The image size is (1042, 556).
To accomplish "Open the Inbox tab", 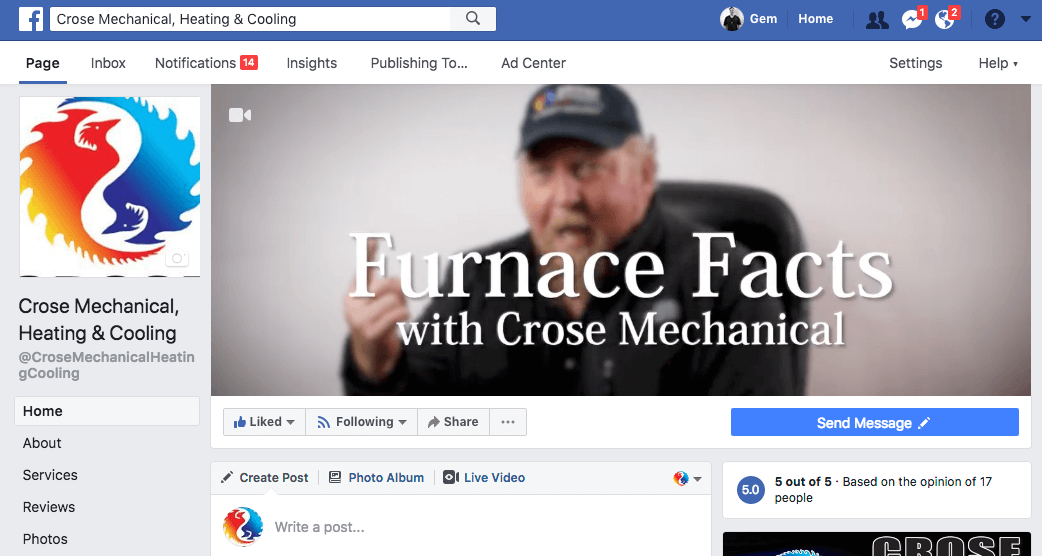I will (108, 63).
